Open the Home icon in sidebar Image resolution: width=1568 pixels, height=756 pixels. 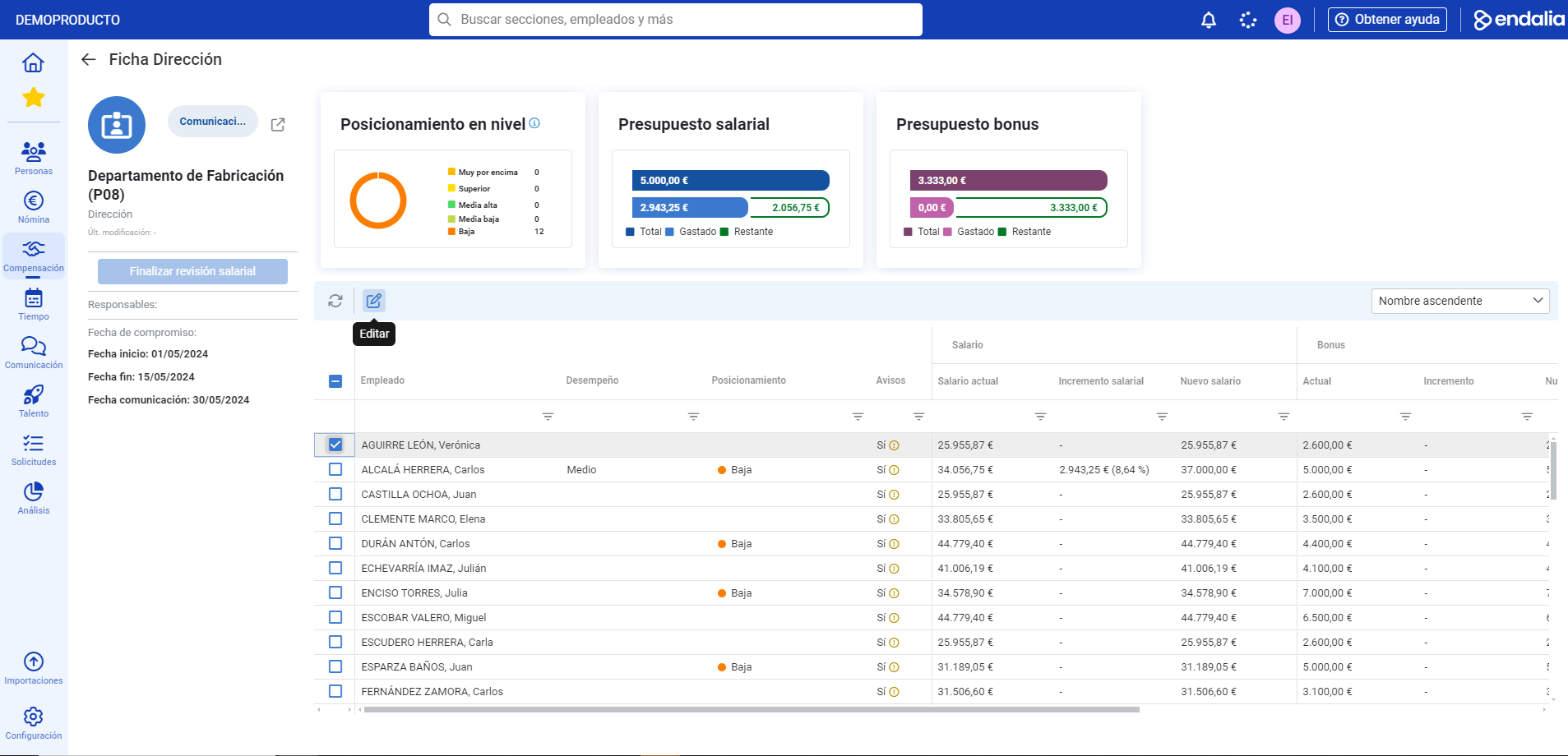[33, 62]
